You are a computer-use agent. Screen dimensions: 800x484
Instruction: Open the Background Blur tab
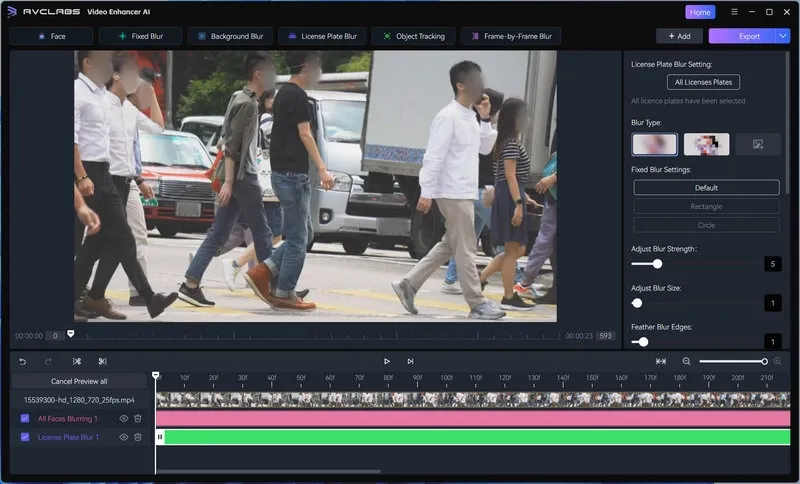pos(230,36)
